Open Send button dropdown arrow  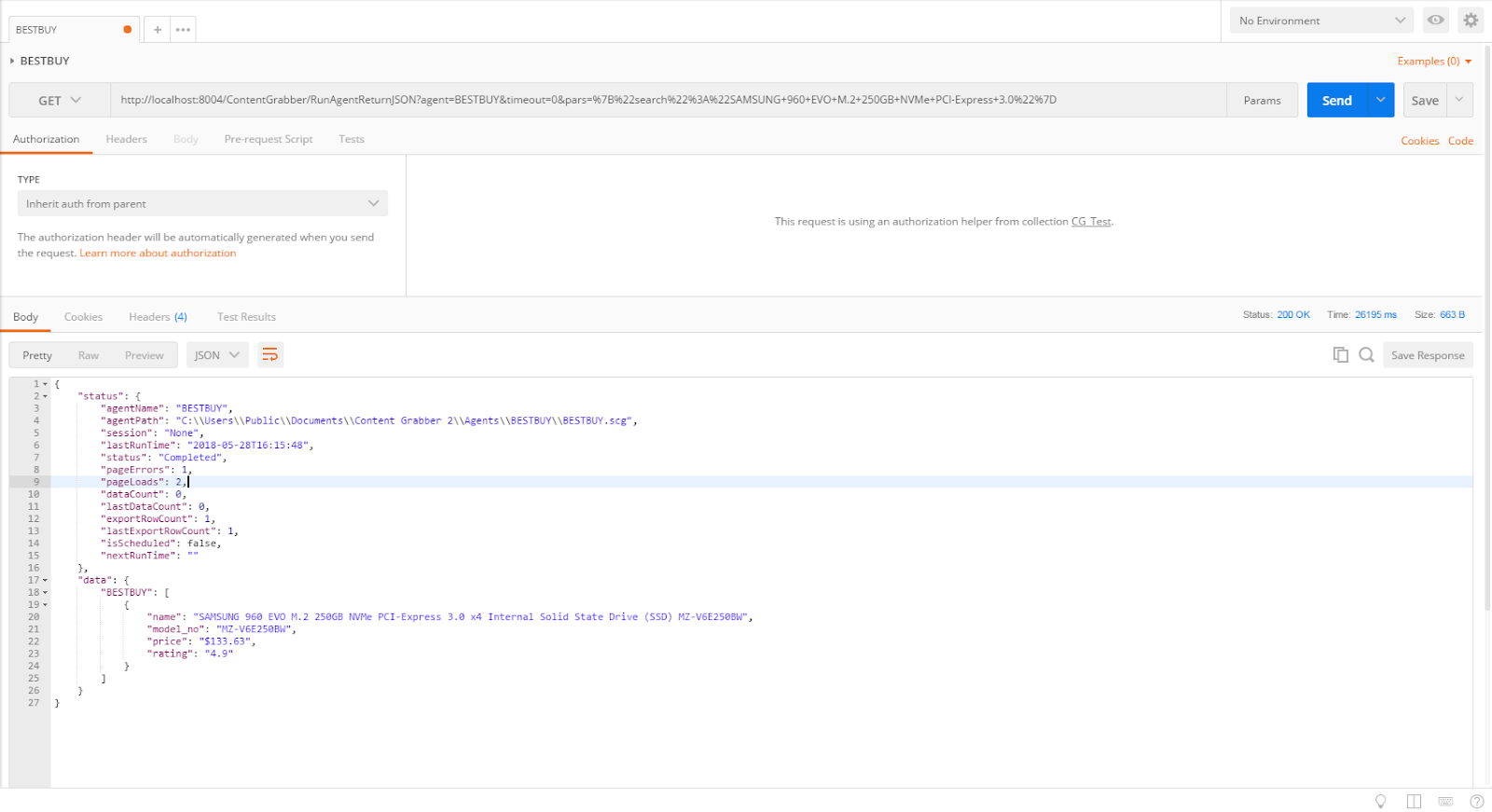(1380, 100)
